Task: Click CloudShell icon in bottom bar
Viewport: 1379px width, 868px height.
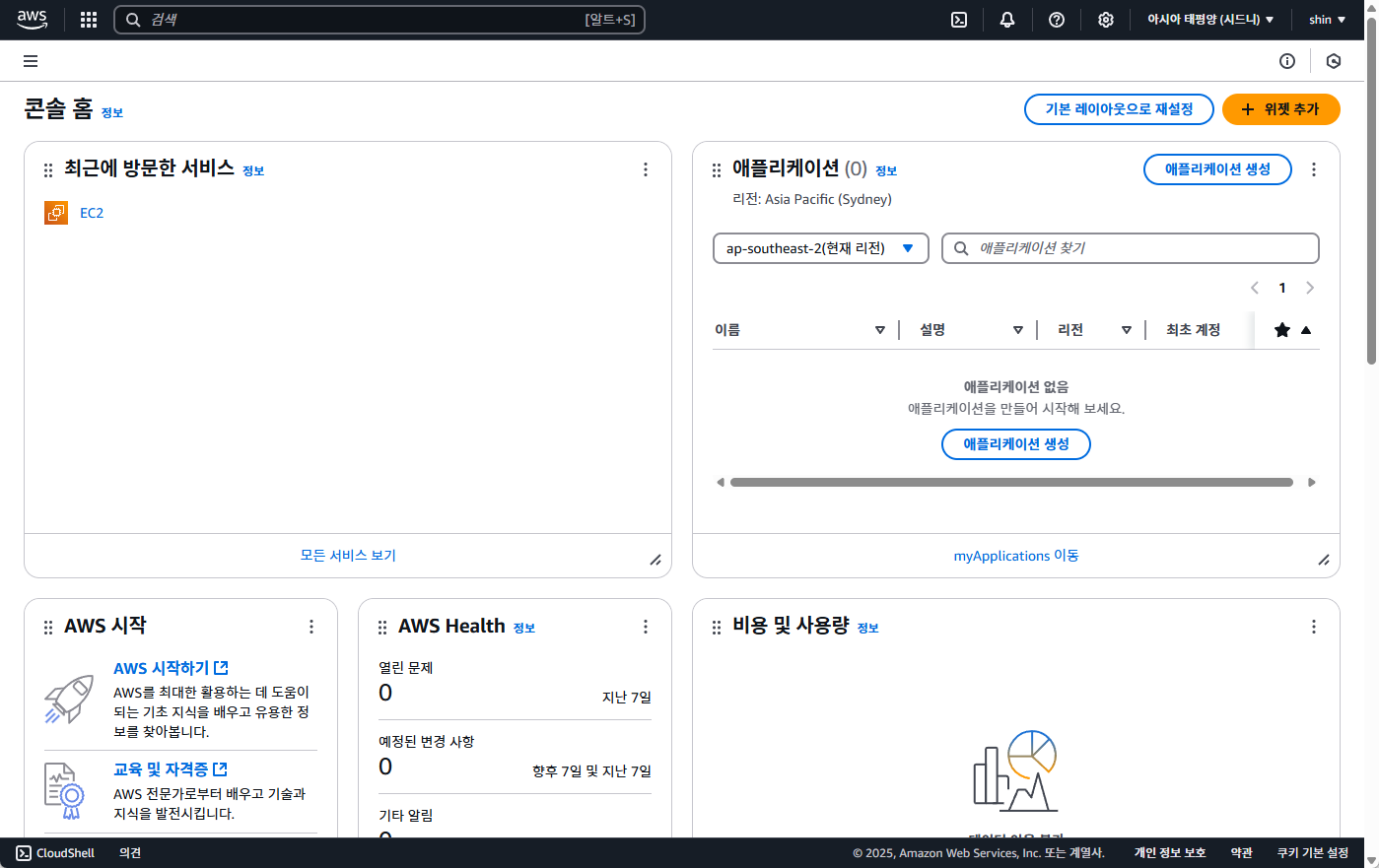Action: 24,853
